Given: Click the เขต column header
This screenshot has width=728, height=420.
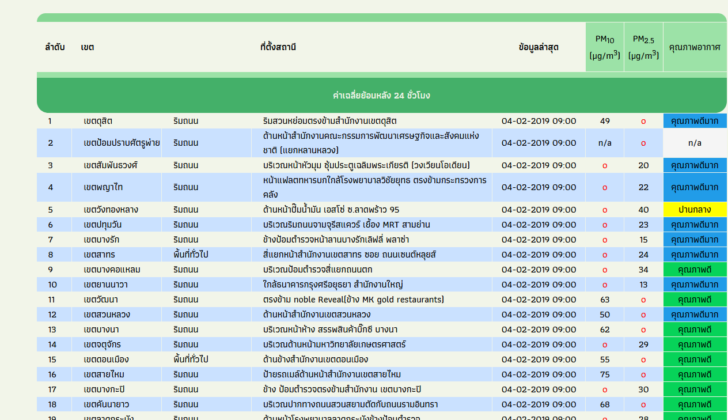Looking at the screenshot, I should [x=87, y=47].
